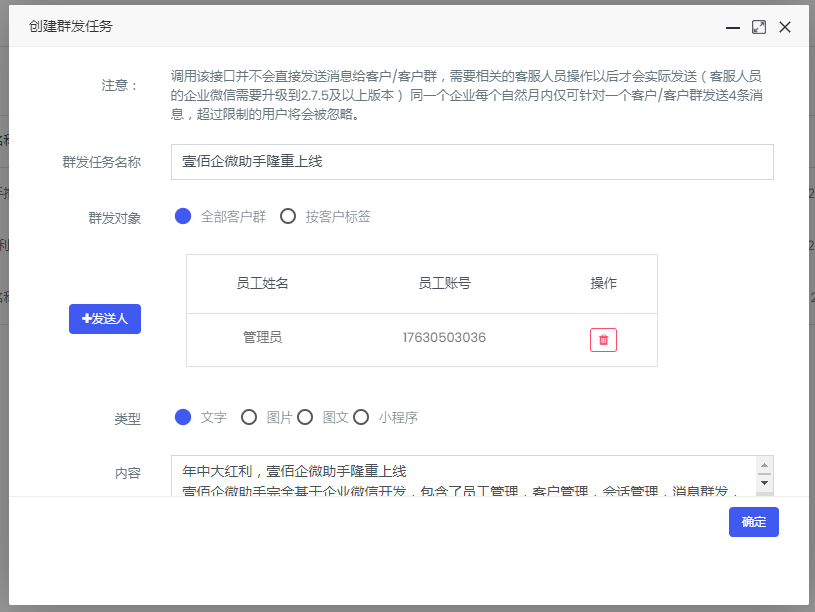The image size is (815, 612).
Task: Choose 小程序 message type
Action: pyautogui.click(x=361, y=417)
